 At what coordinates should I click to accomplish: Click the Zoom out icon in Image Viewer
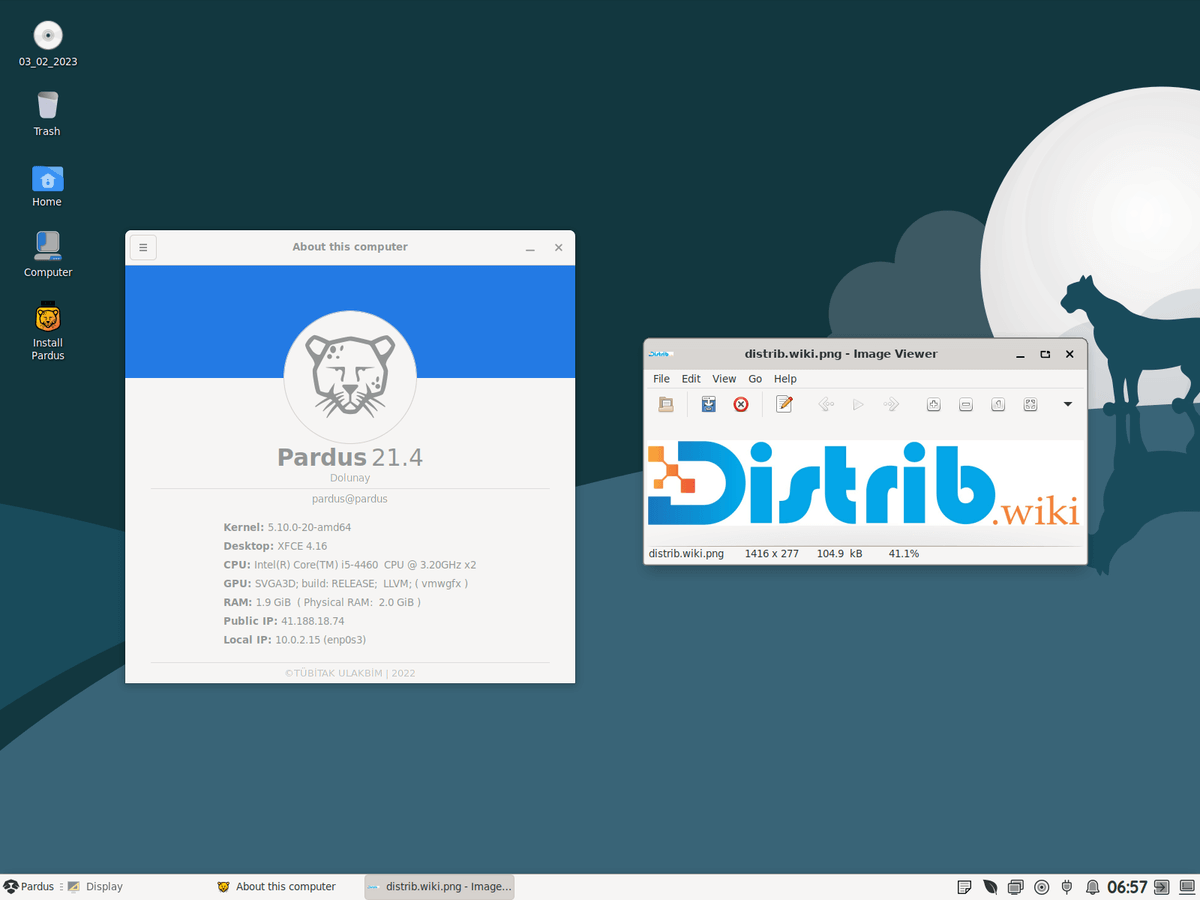click(966, 404)
